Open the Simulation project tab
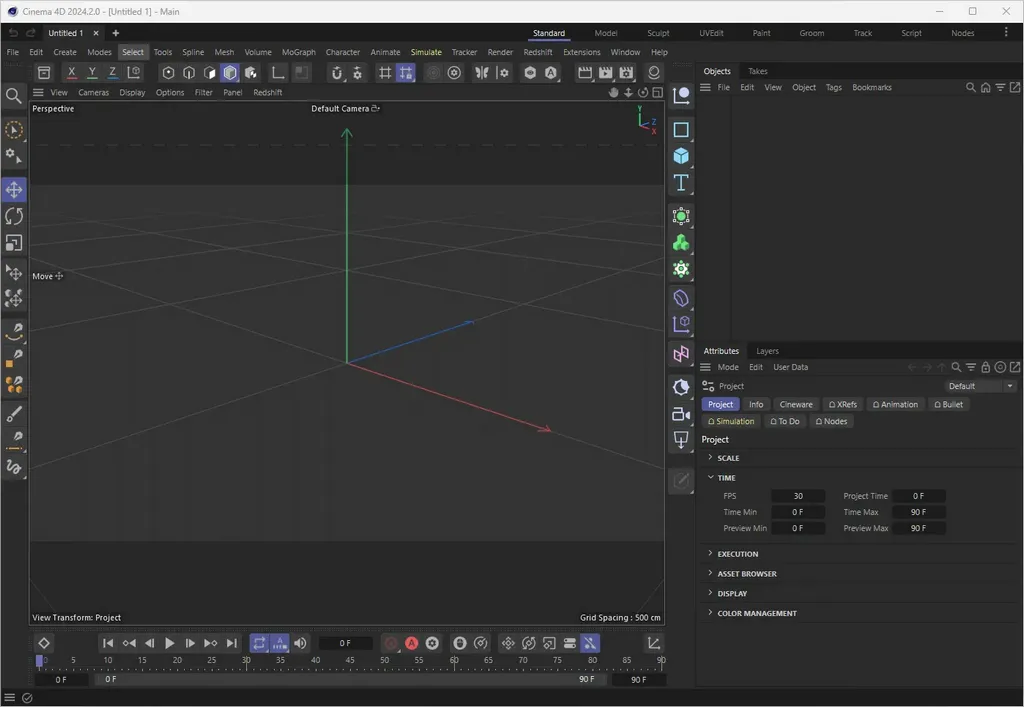1024x707 pixels. click(731, 422)
